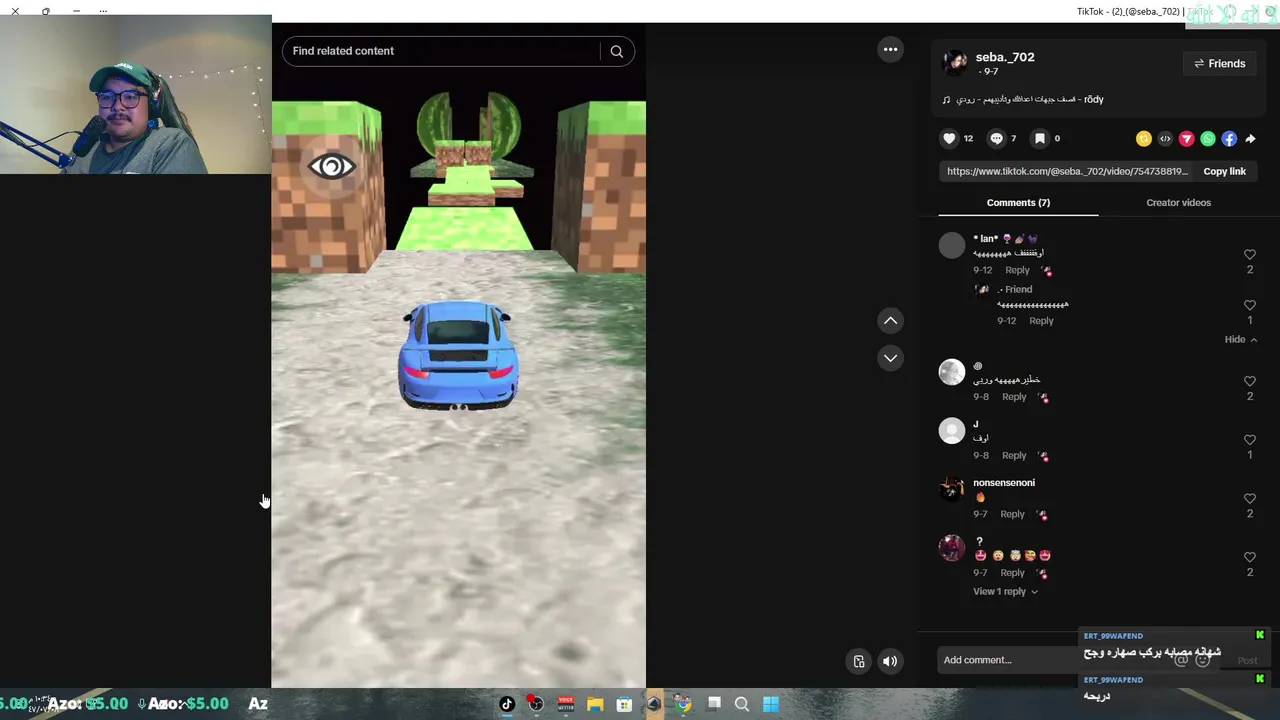1280x720 pixels.
Task: Click the video URL text box
Action: click(1067, 171)
